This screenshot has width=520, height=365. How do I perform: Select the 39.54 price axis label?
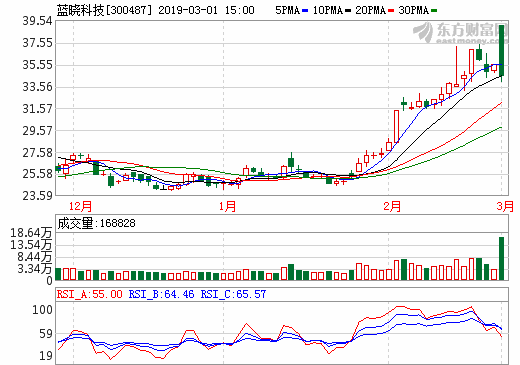pyautogui.click(x=38, y=21)
